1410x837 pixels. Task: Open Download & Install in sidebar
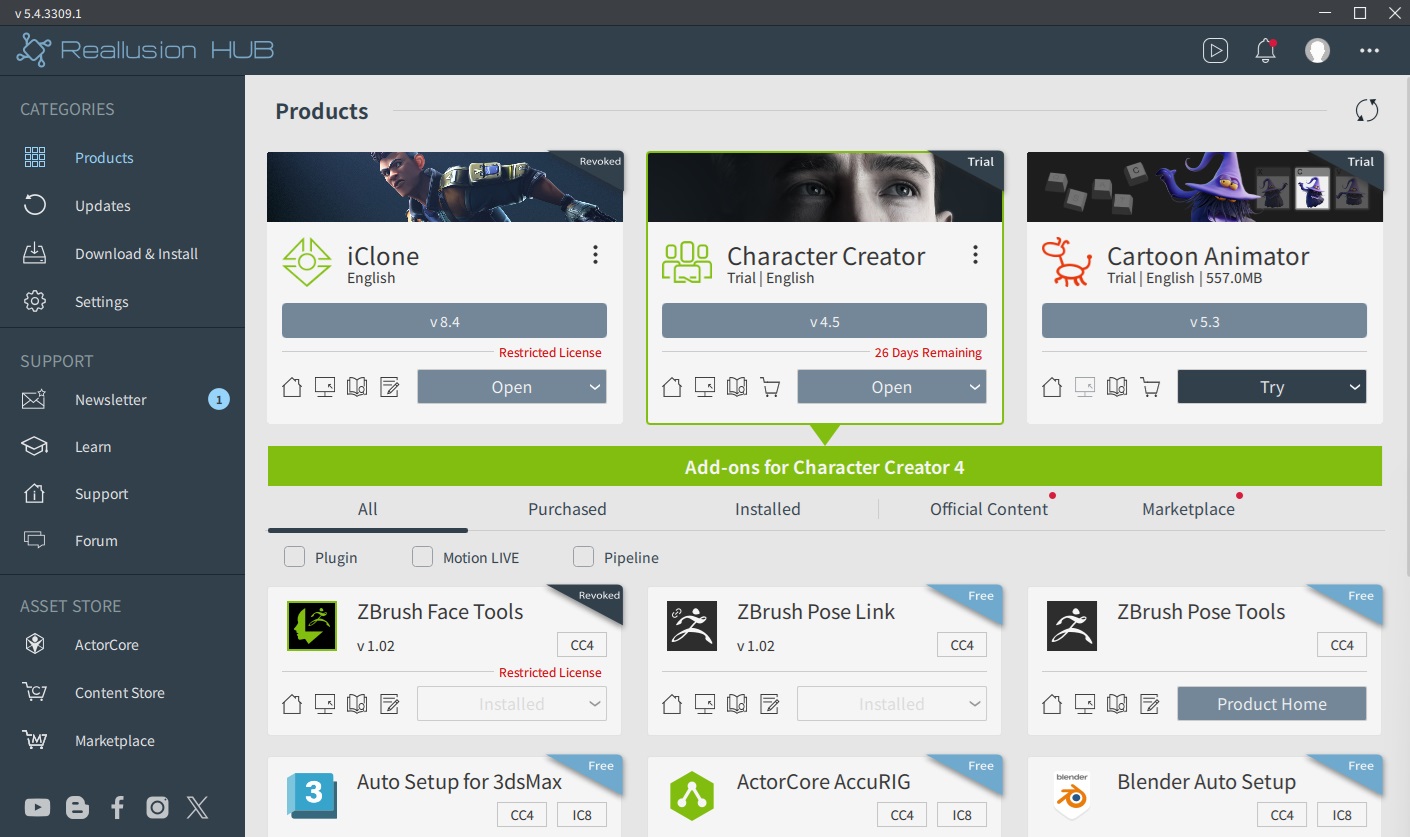click(x=122, y=254)
